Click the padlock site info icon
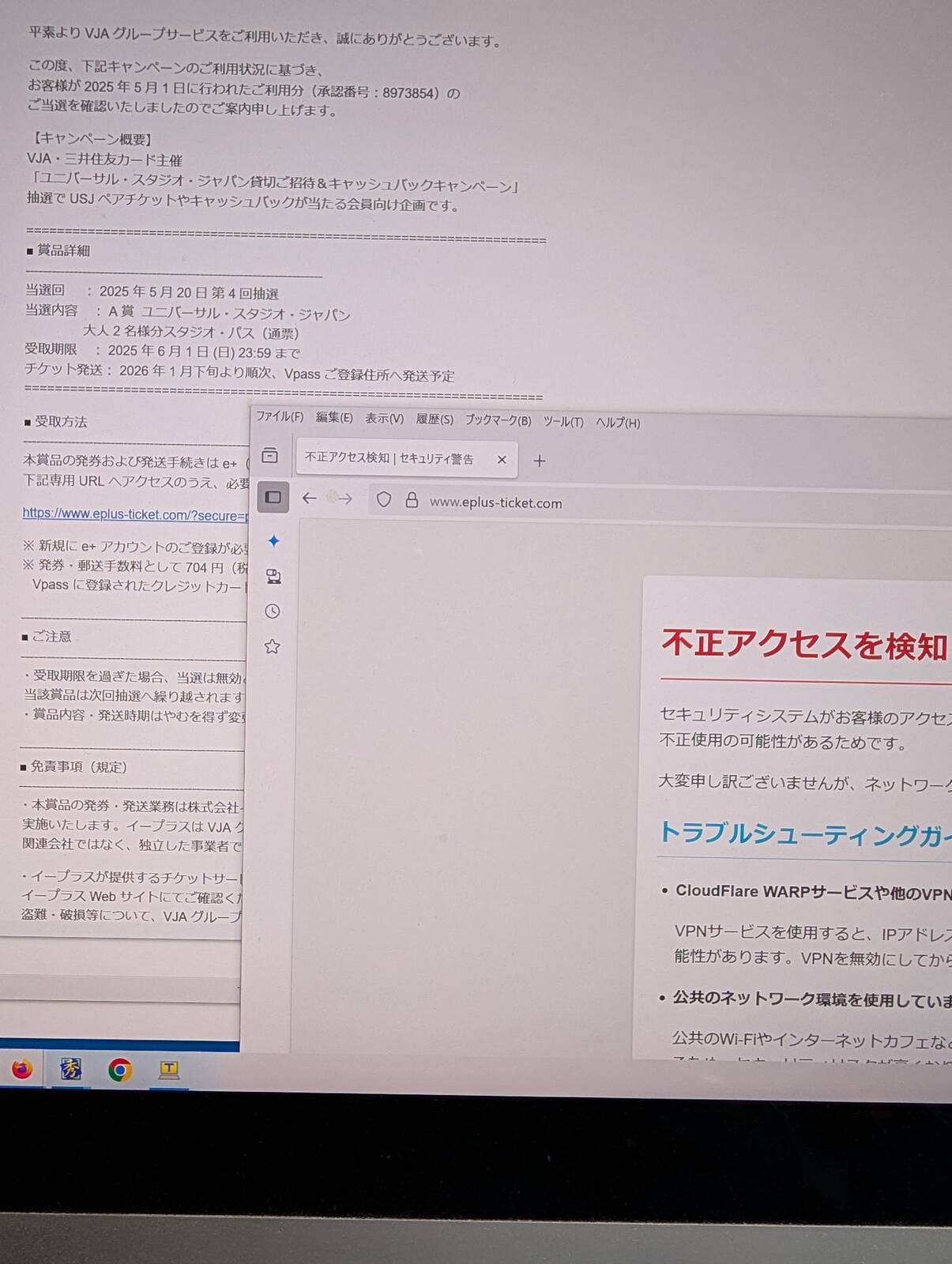952x1264 pixels. click(x=412, y=500)
